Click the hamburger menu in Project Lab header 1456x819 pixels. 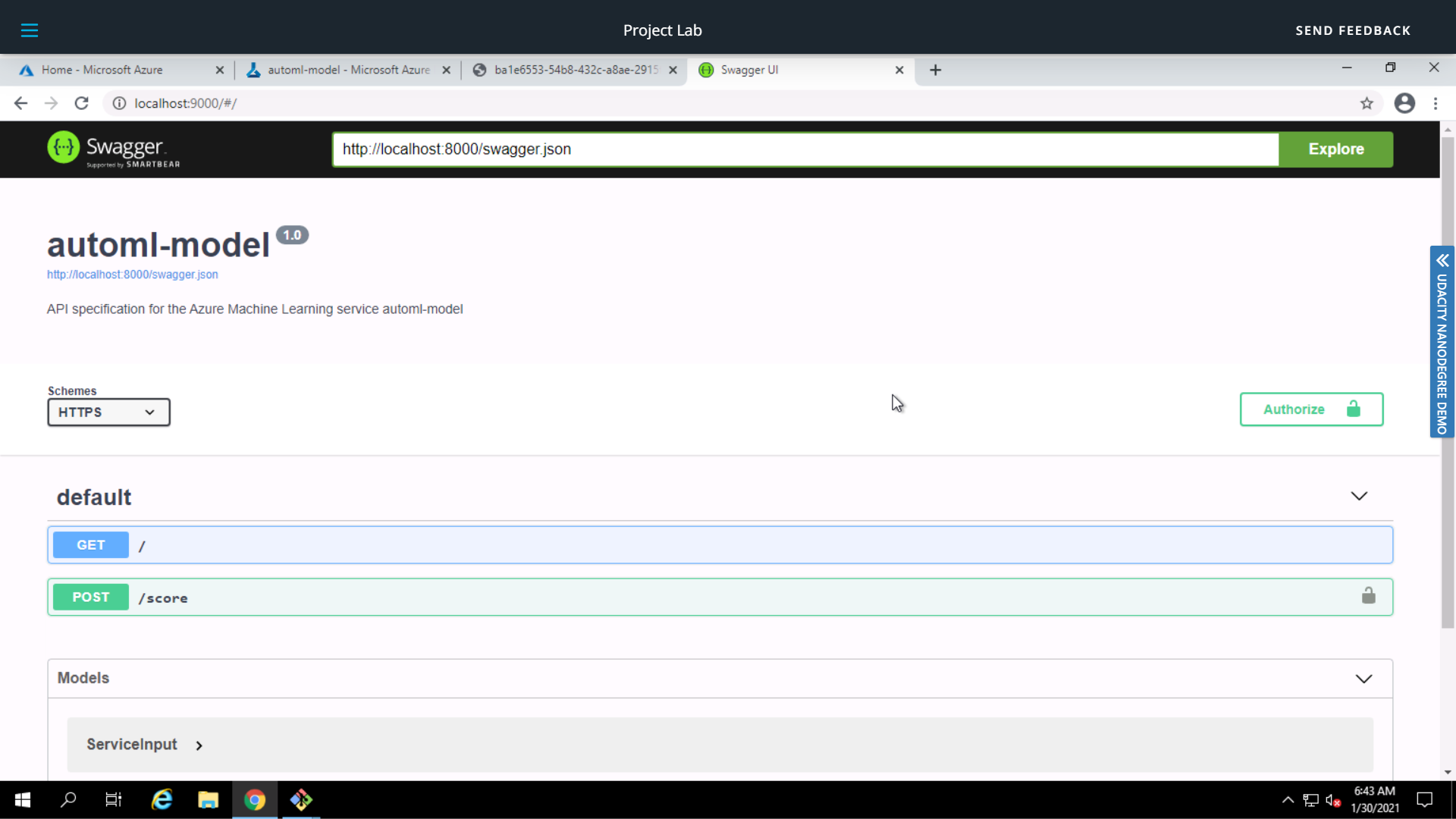pyautogui.click(x=30, y=30)
